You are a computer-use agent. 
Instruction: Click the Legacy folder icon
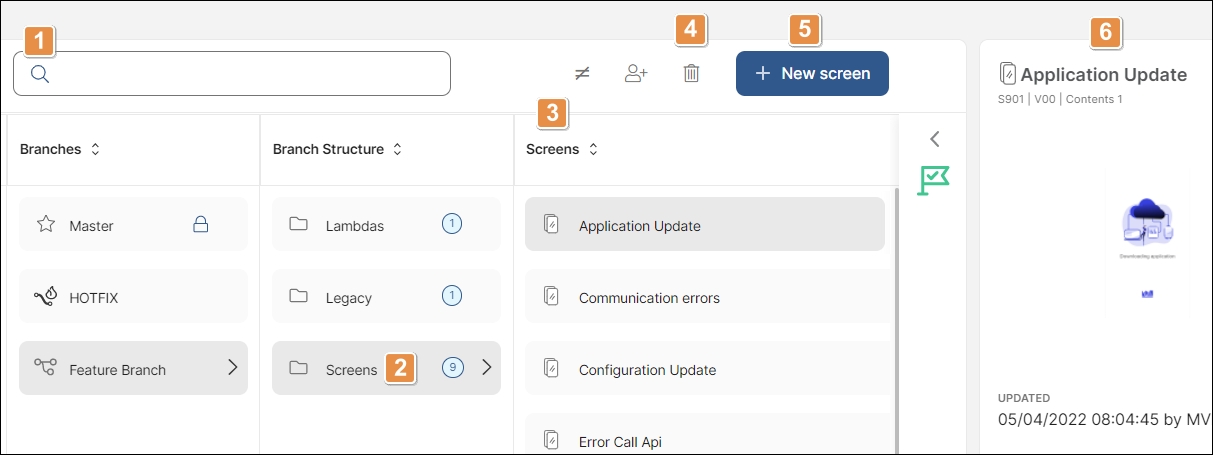click(x=298, y=296)
